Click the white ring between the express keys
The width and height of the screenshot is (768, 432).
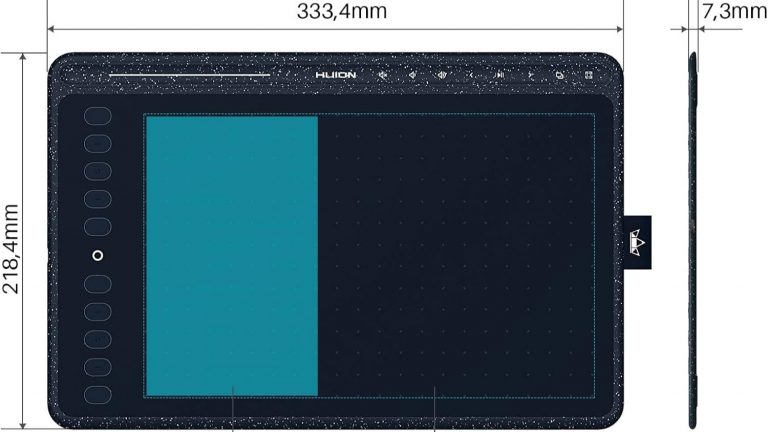[x=98, y=255]
